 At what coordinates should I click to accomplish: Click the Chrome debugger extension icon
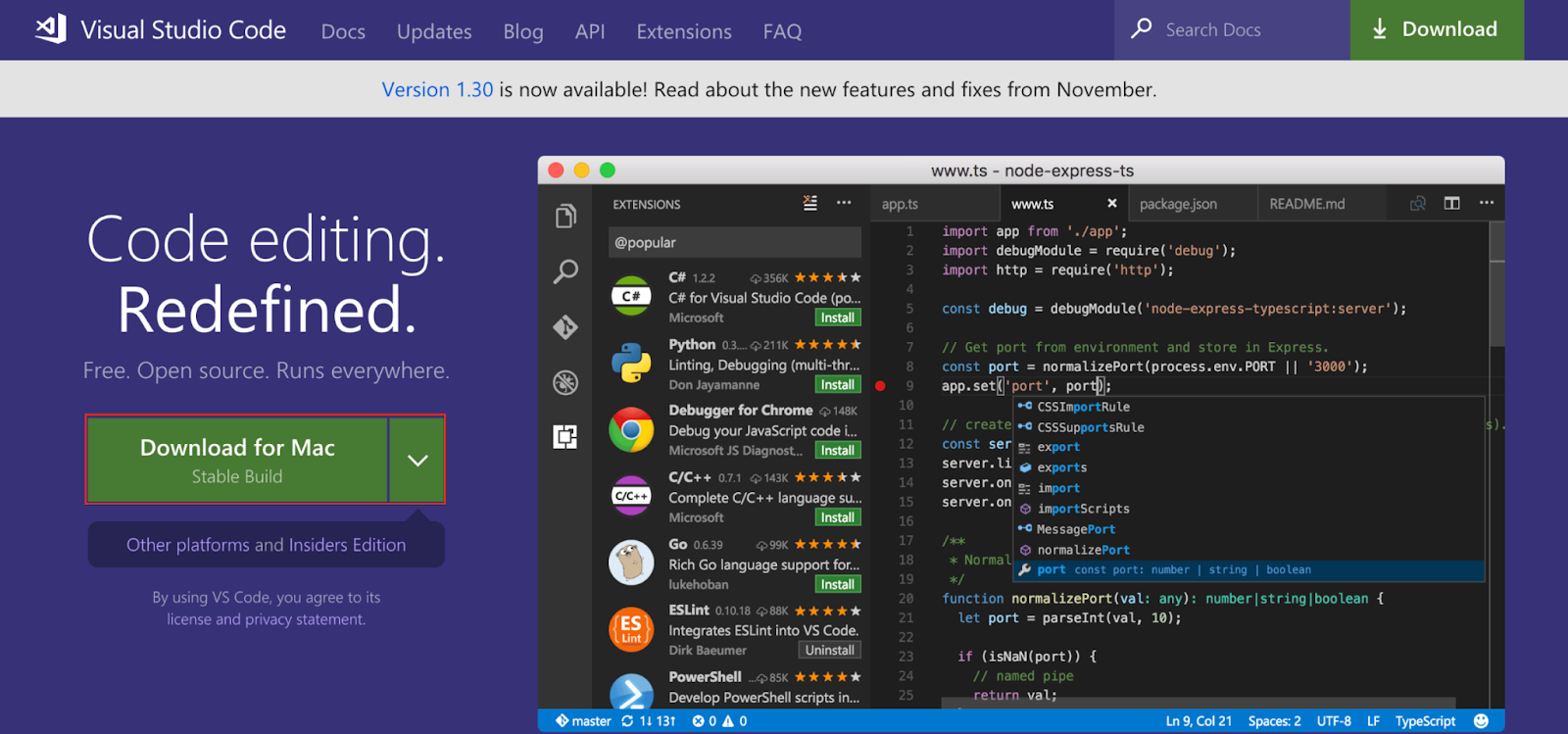tap(631, 429)
